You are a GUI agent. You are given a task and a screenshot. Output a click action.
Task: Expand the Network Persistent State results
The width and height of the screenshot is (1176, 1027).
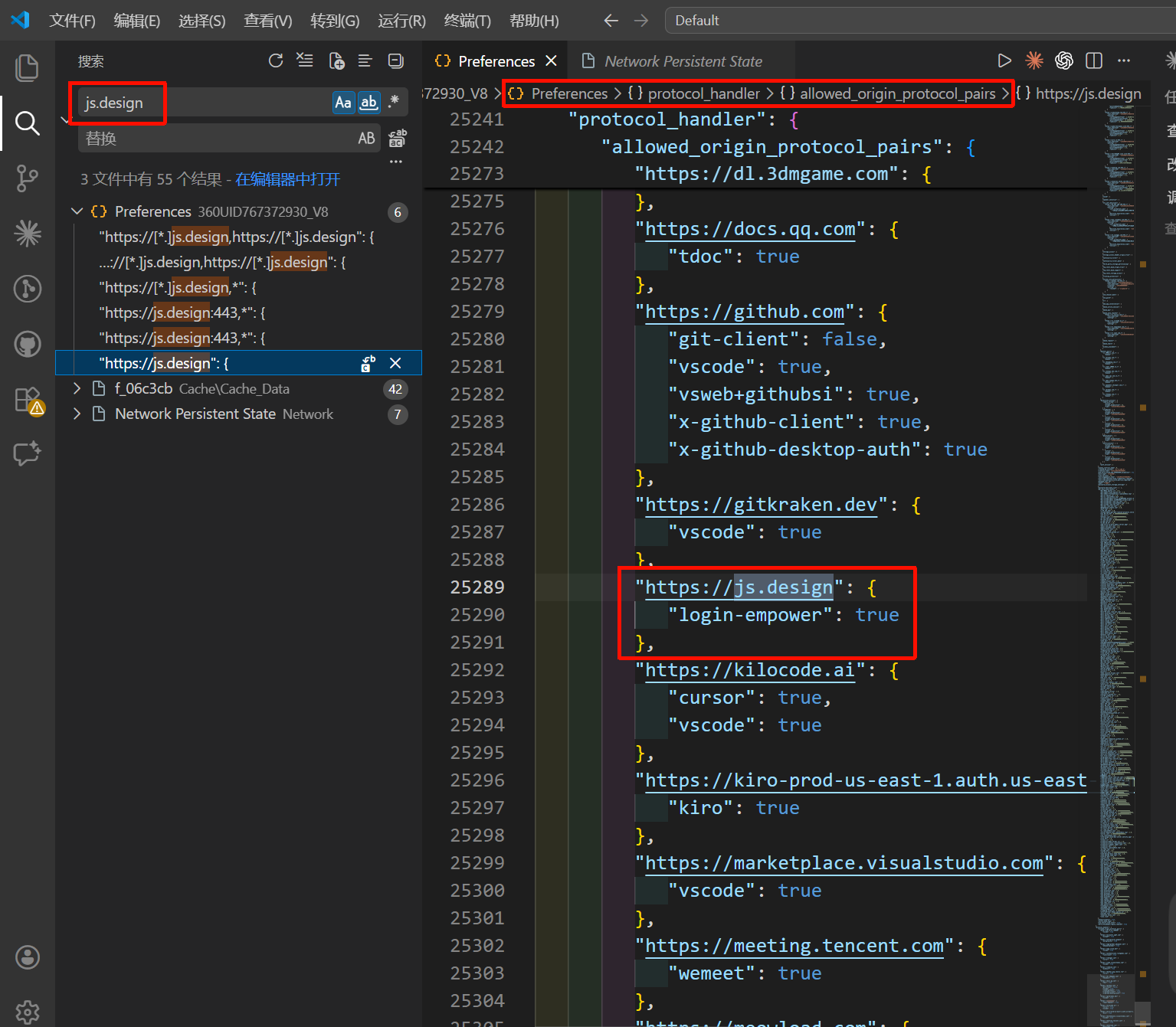coord(77,414)
